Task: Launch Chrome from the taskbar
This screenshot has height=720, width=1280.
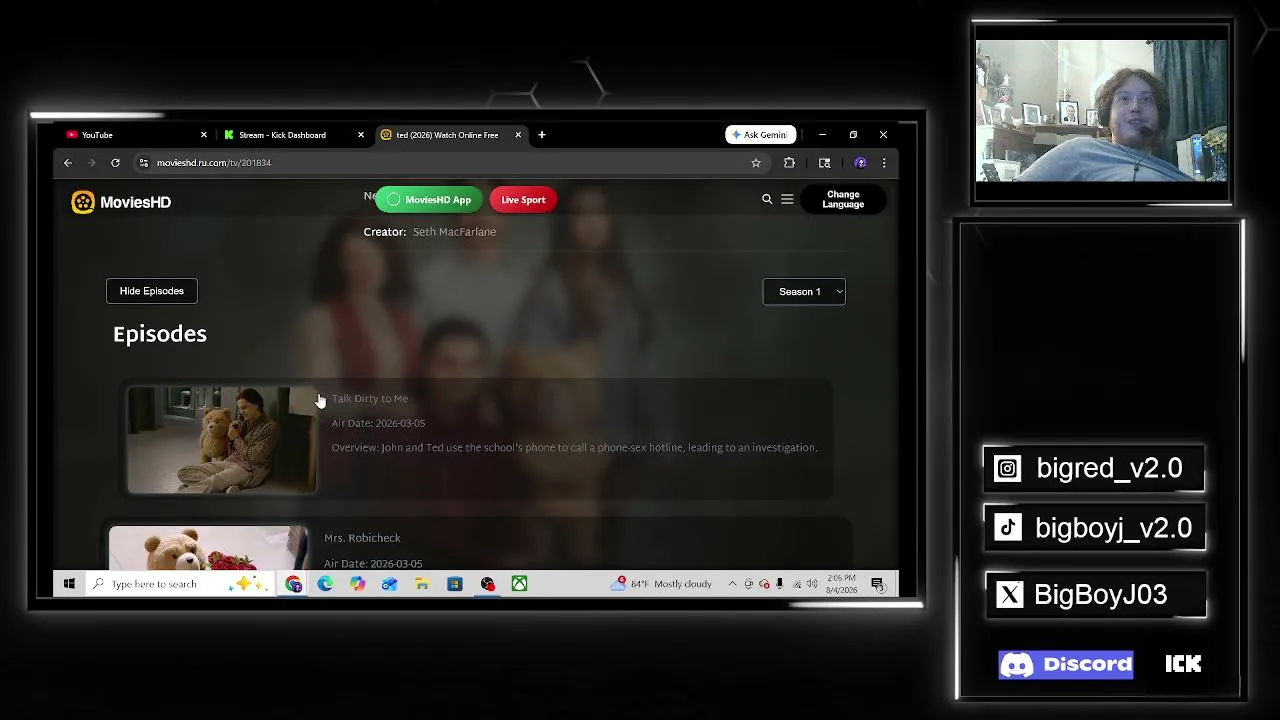Action: [x=293, y=584]
